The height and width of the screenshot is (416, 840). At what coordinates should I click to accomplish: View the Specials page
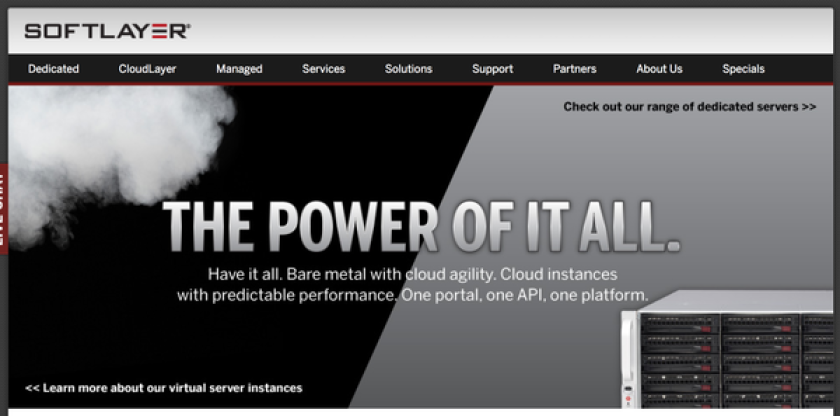(x=743, y=69)
